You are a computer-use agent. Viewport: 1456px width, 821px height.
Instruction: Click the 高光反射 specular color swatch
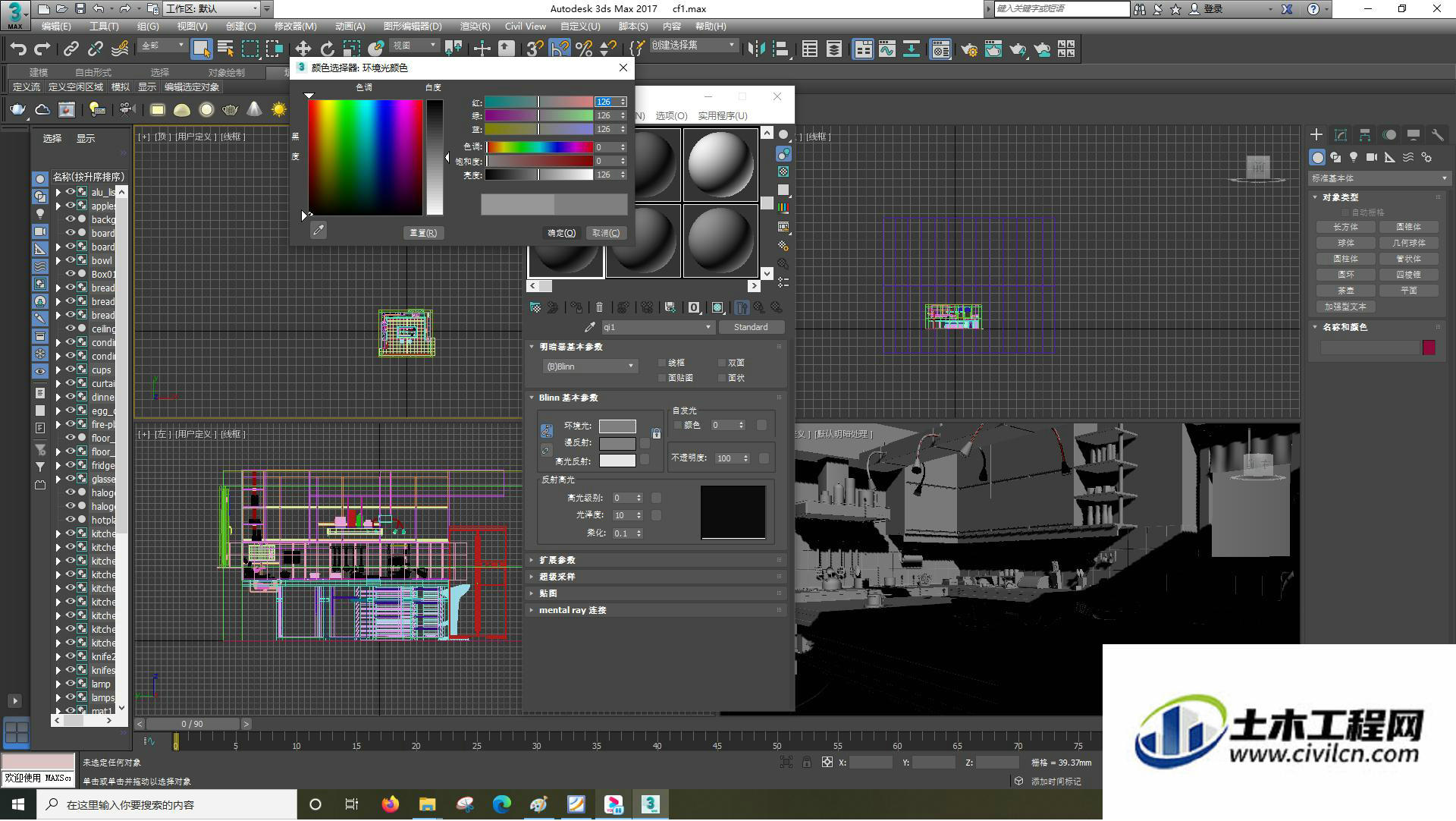(x=617, y=461)
